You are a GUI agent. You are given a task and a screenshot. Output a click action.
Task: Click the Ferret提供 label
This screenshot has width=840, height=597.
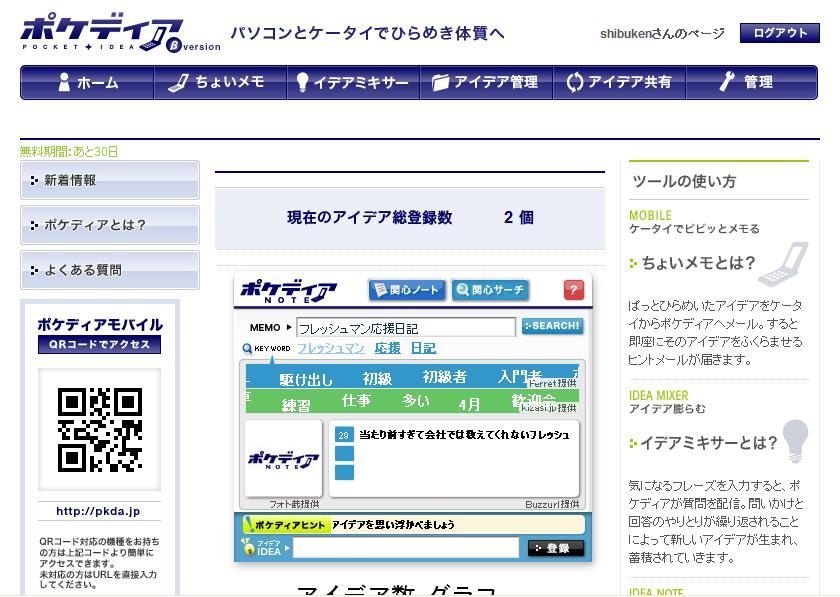[552, 383]
